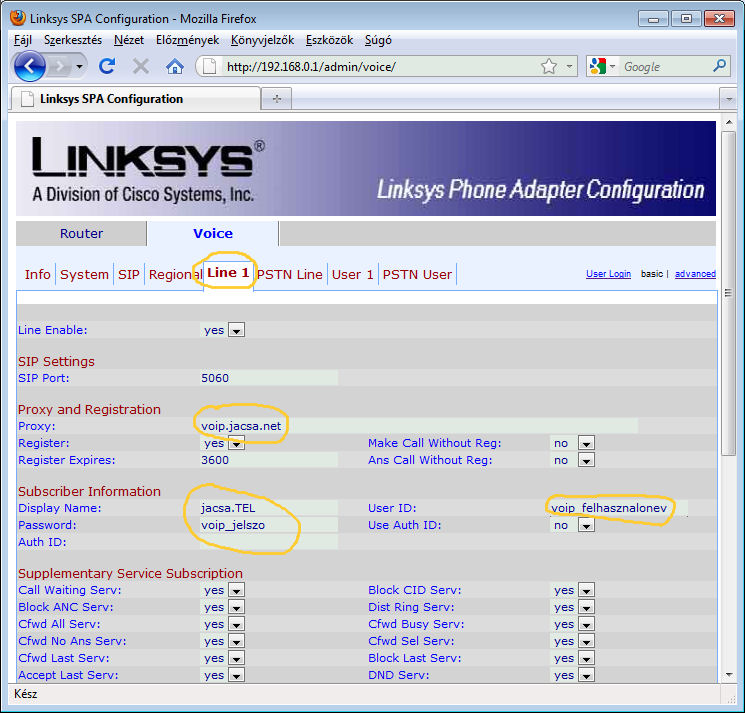Click the empty Auth ID field
The width and height of the screenshot is (745, 713).
tap(269, 542)
